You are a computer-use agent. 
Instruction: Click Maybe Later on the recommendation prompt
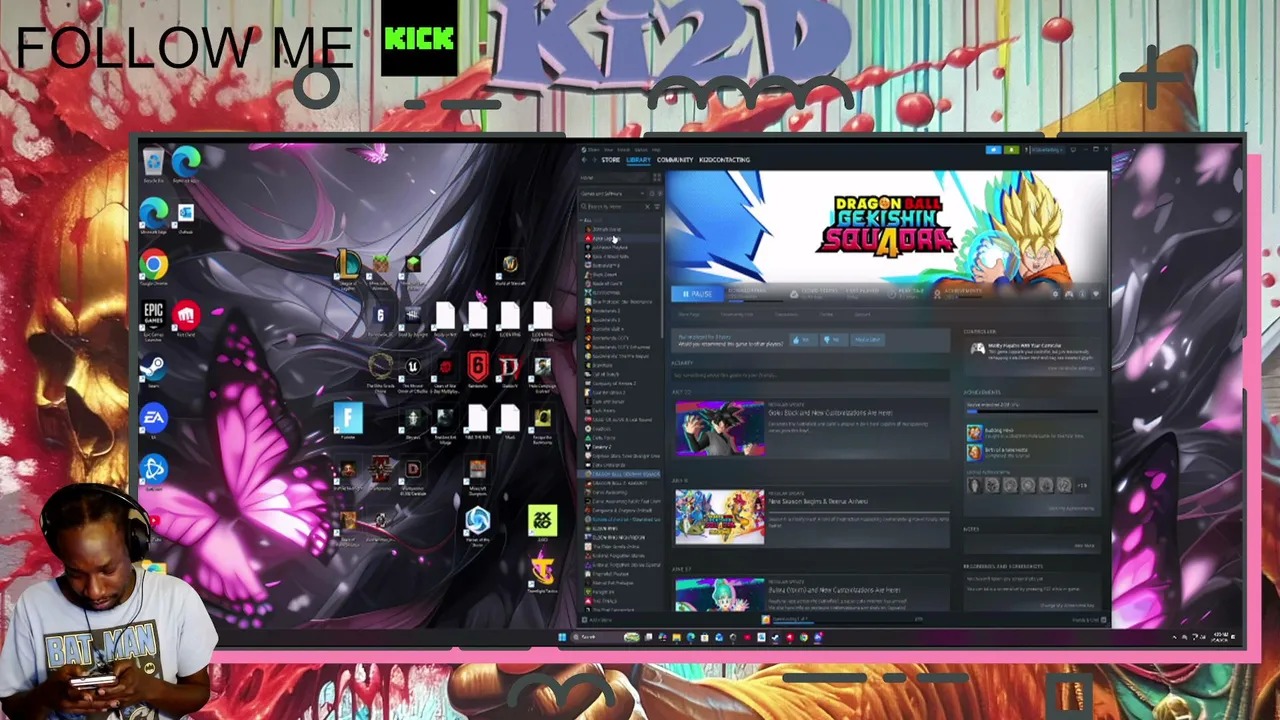(x=867, y=340)
